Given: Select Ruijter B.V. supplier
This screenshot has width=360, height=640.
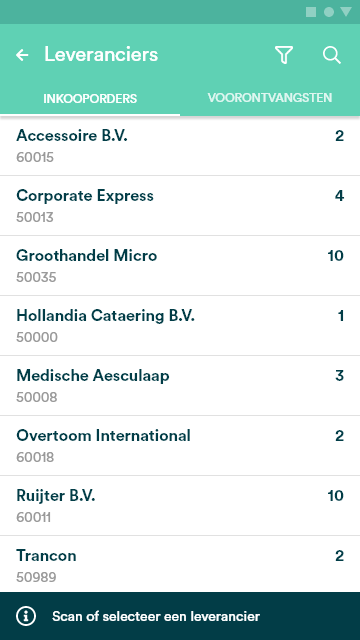Looking at the screenshot, I should (x=180, y=506).
